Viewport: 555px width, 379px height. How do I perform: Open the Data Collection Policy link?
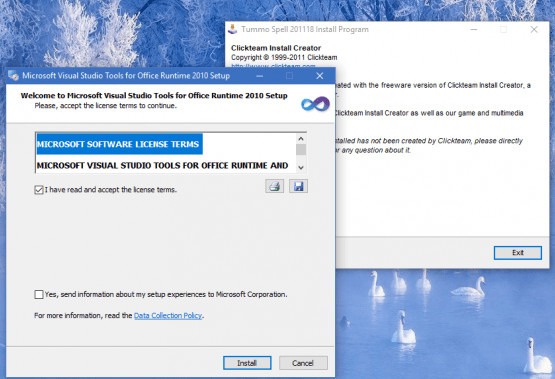[168, 315]
